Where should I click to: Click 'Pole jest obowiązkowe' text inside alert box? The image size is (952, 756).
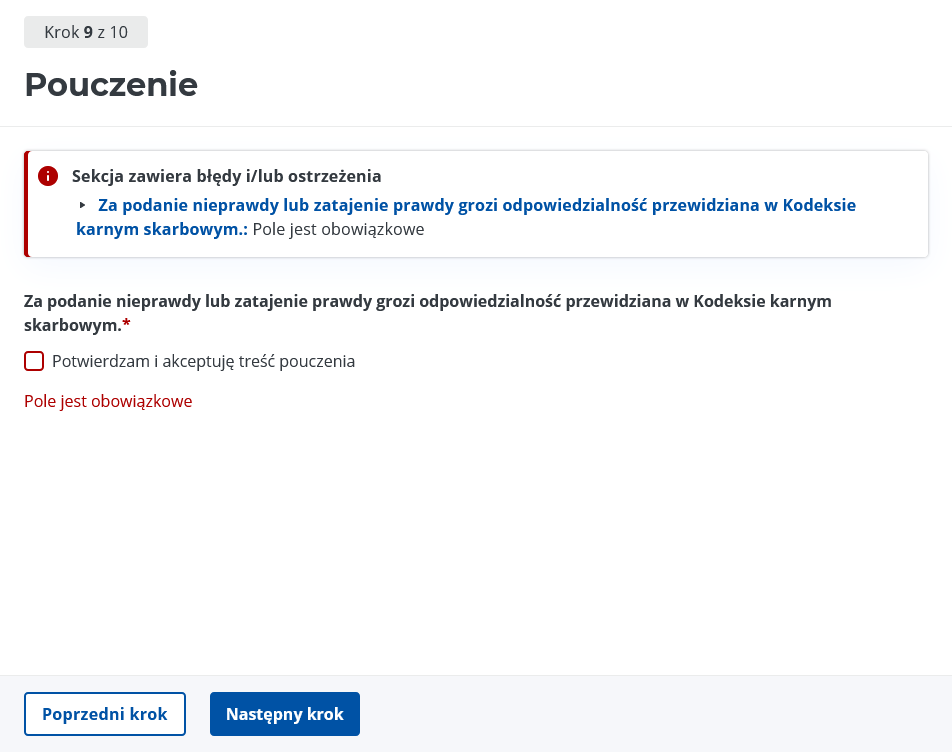click(338, 230)
